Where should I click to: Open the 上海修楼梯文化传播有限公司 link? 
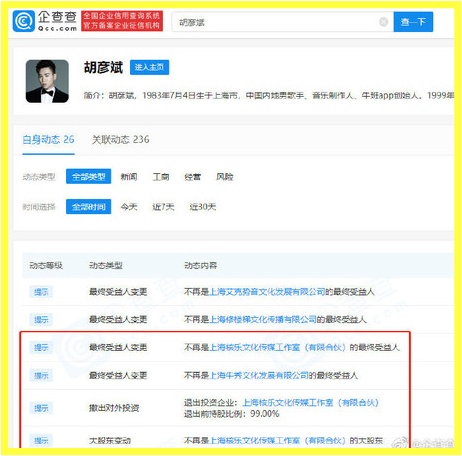click(263, 320)
